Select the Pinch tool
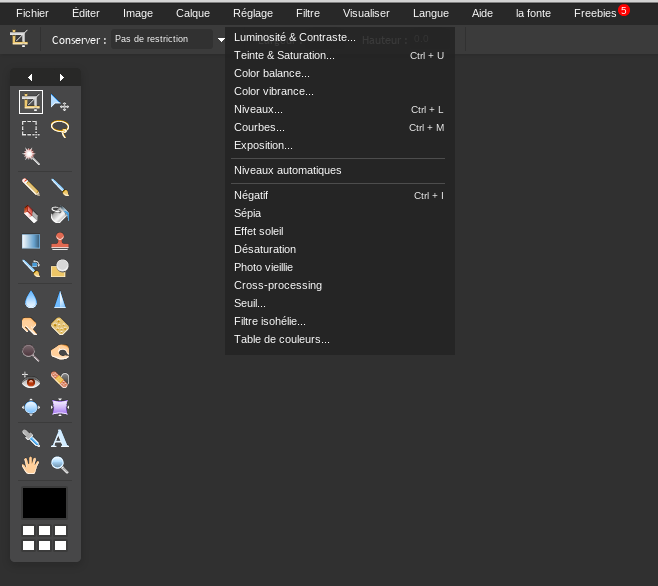This screenshot has height=586, width=658. (60, 407)
